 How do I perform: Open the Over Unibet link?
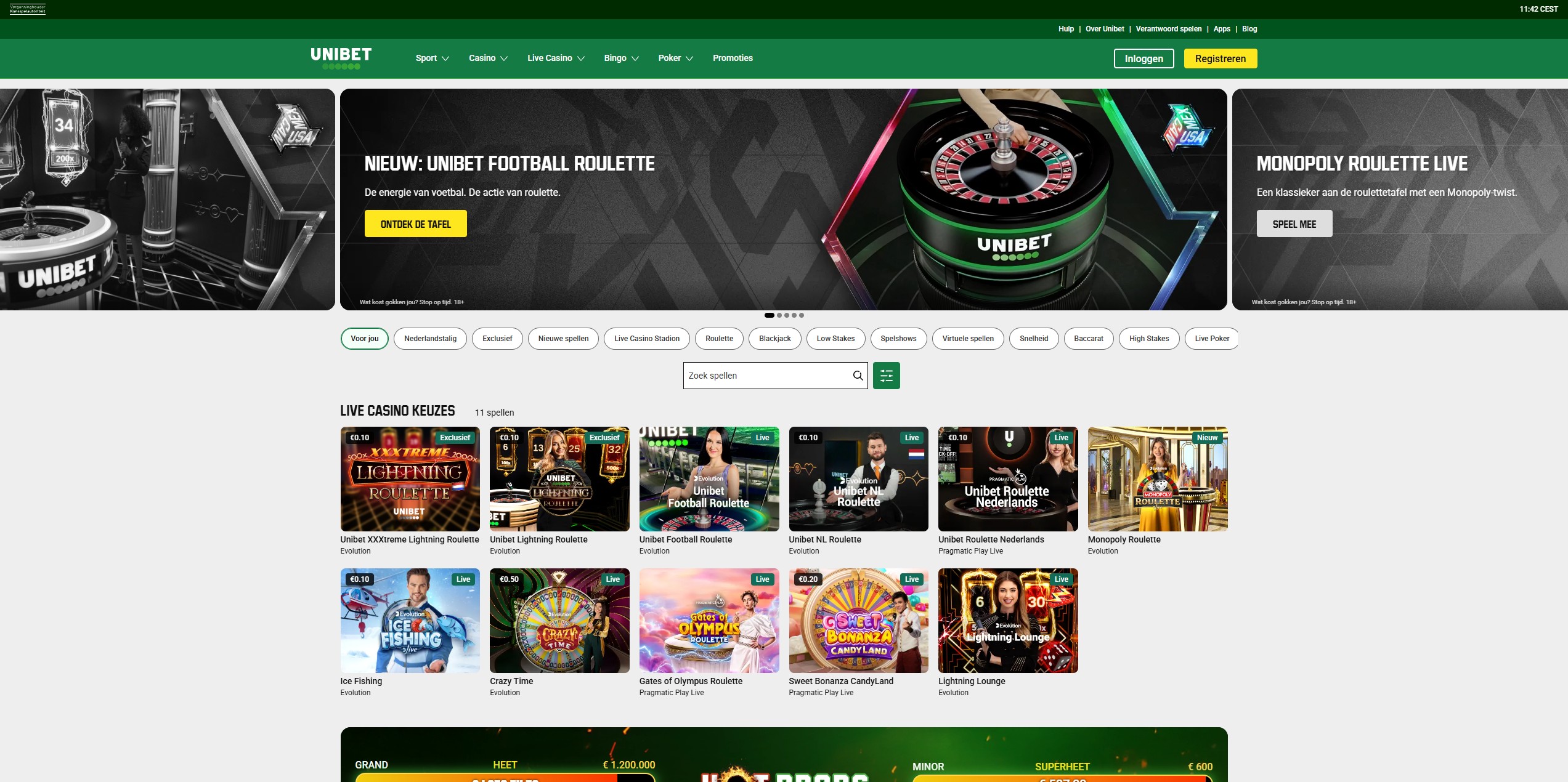point(1104,29)
